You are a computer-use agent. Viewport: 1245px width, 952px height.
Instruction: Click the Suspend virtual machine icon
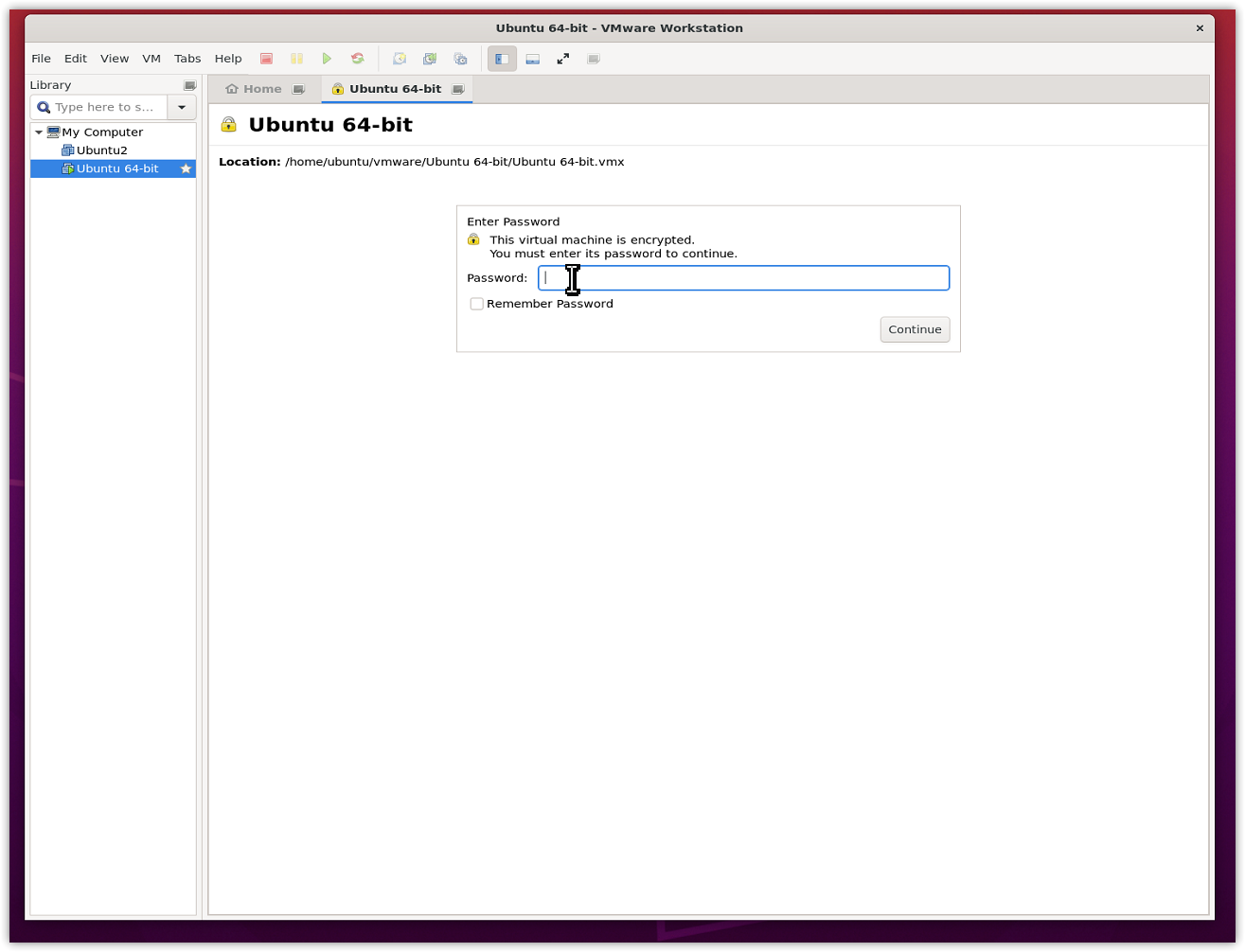(296, 59)
